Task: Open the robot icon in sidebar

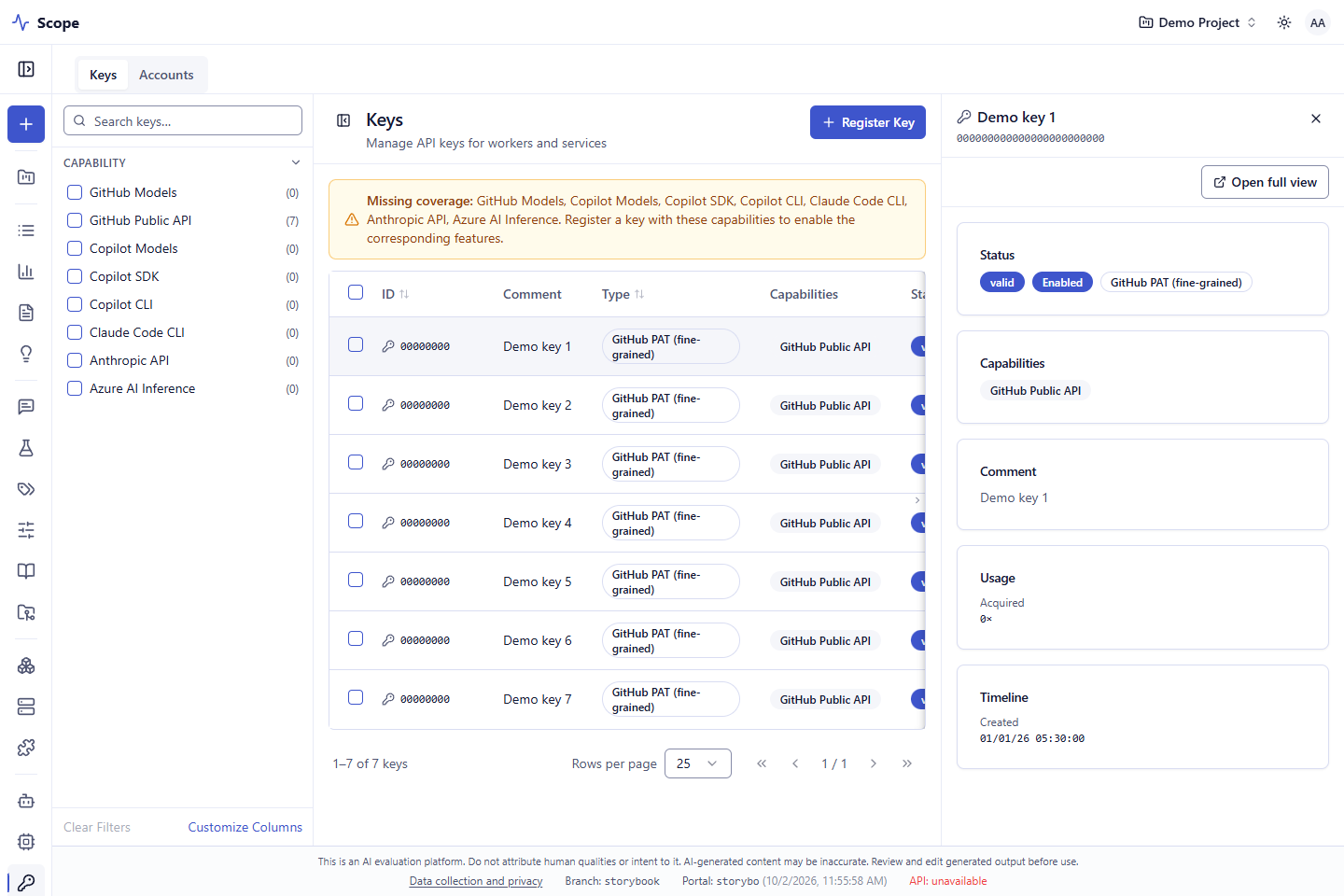Action: click(x=26, y=801)
